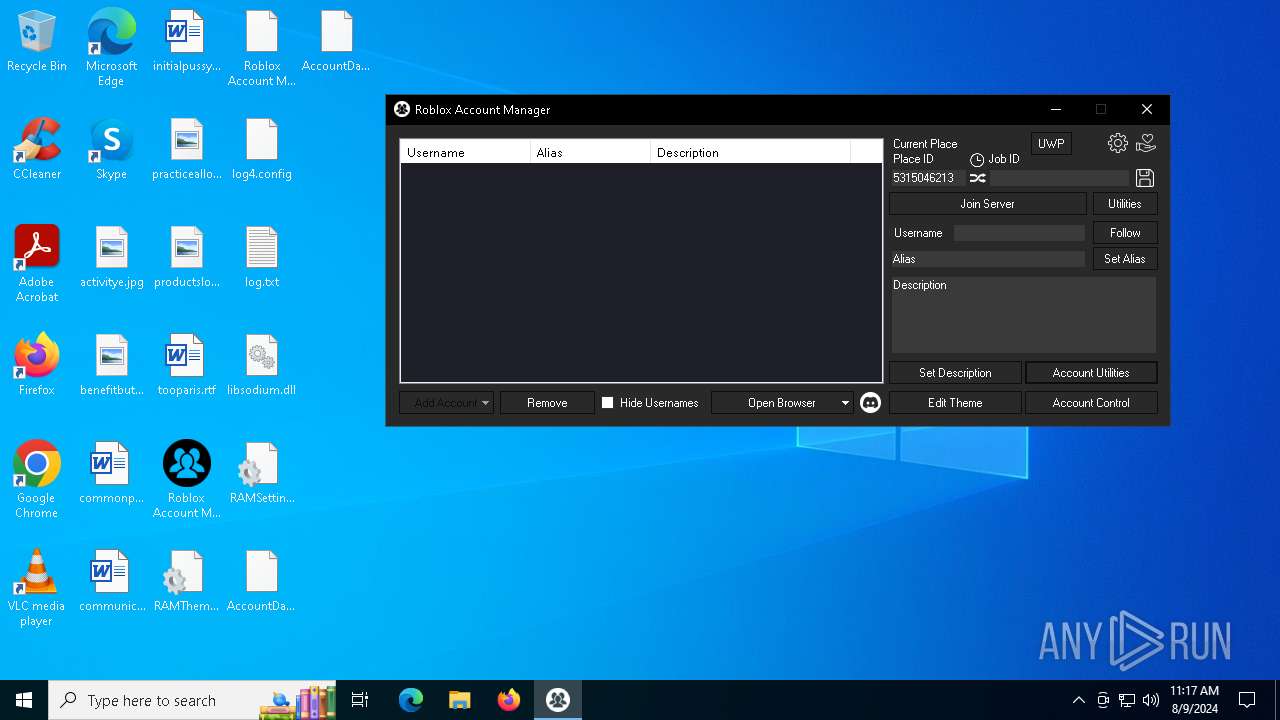The width and height of the screenshot is (1280, 720).
Task: Expand the Open Browser dropdown arrow
Action: coord(845,403)
